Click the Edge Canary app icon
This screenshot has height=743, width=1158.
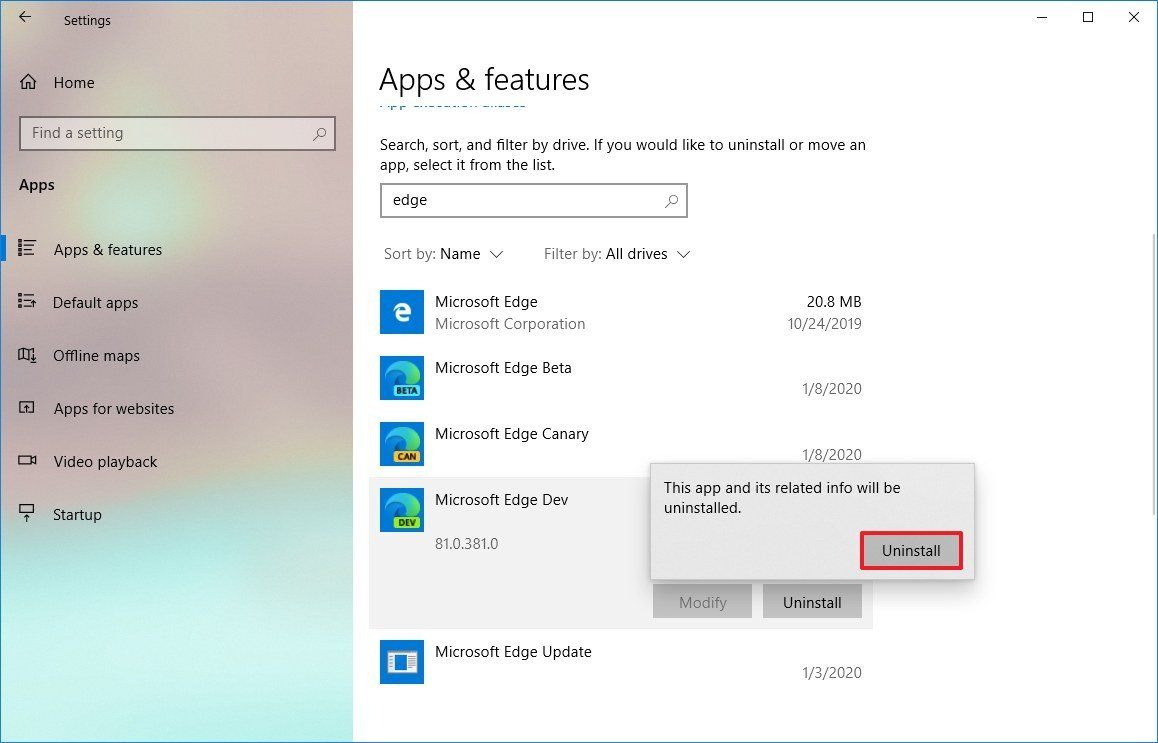[x=402, y=444]
